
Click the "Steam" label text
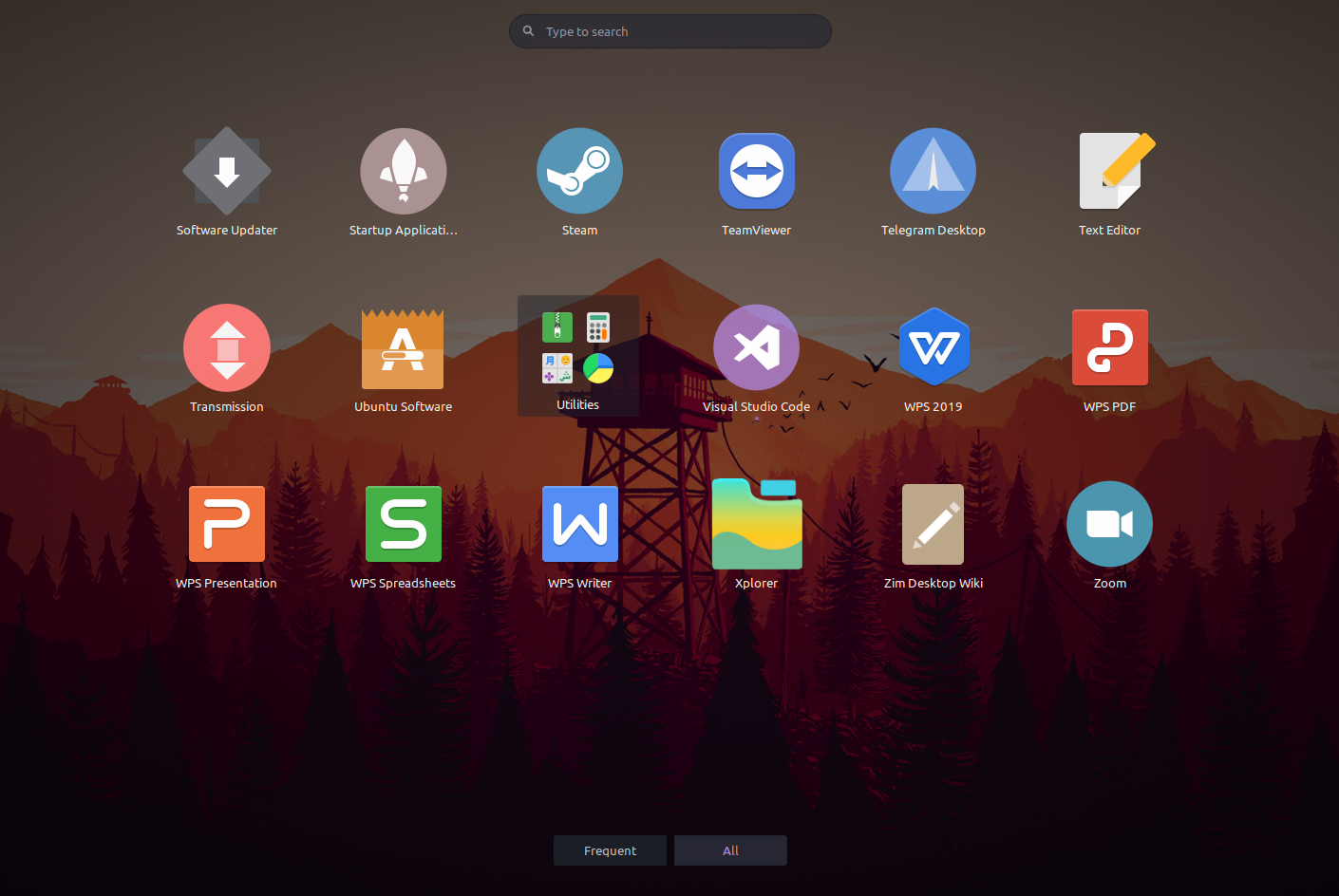[x=580, y=231]
